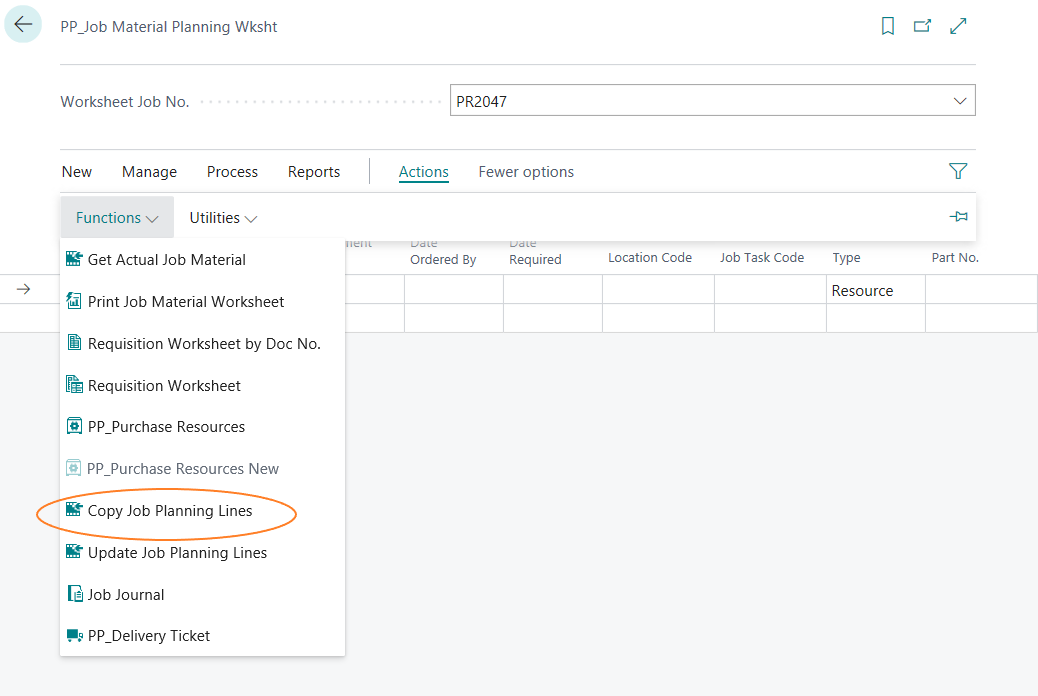1038x696 pixels.
Task: Click Copy Job Planning Lines
Action: coord(170,511)
